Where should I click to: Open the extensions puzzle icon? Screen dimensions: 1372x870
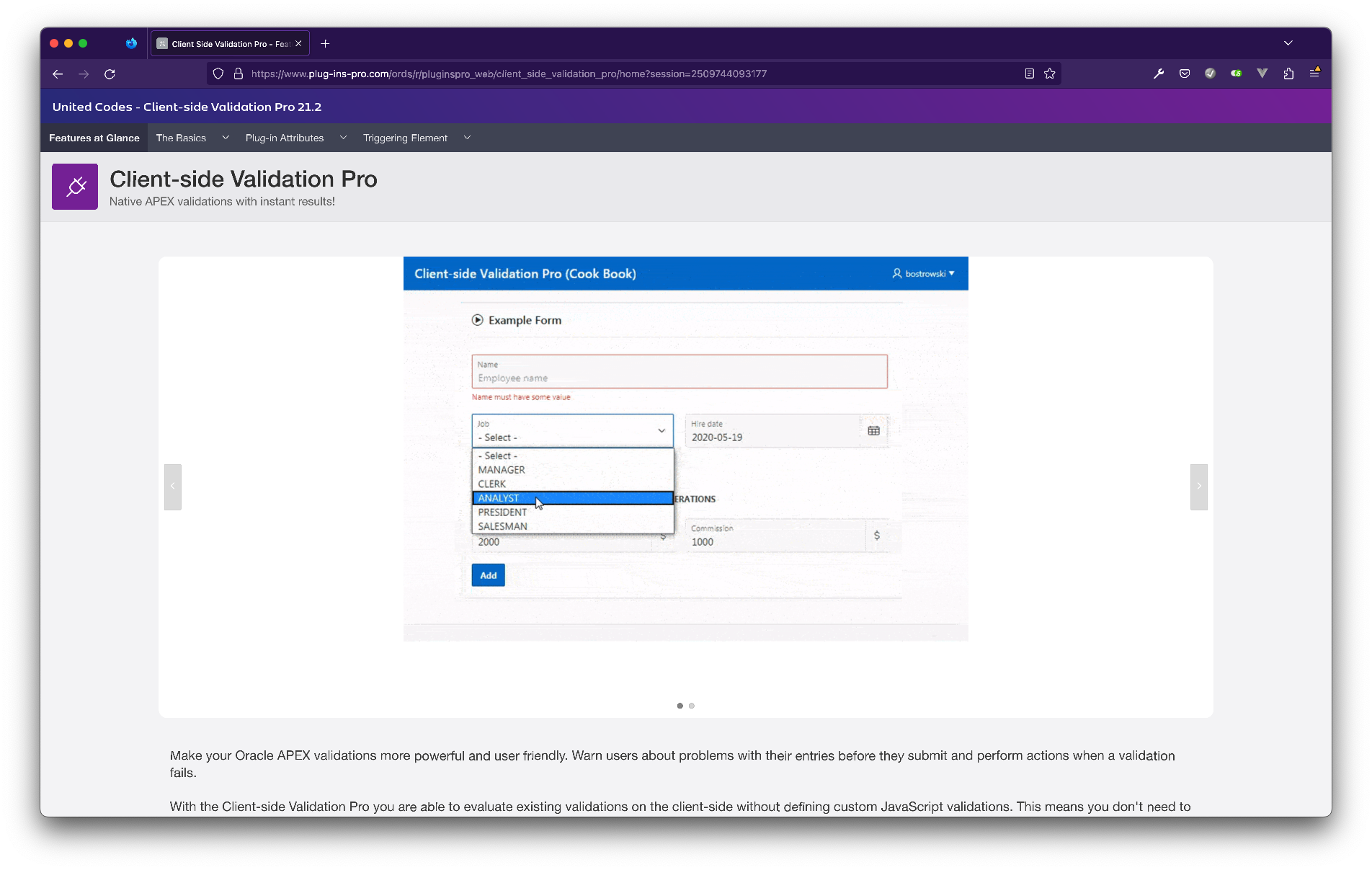[1288, 74]
